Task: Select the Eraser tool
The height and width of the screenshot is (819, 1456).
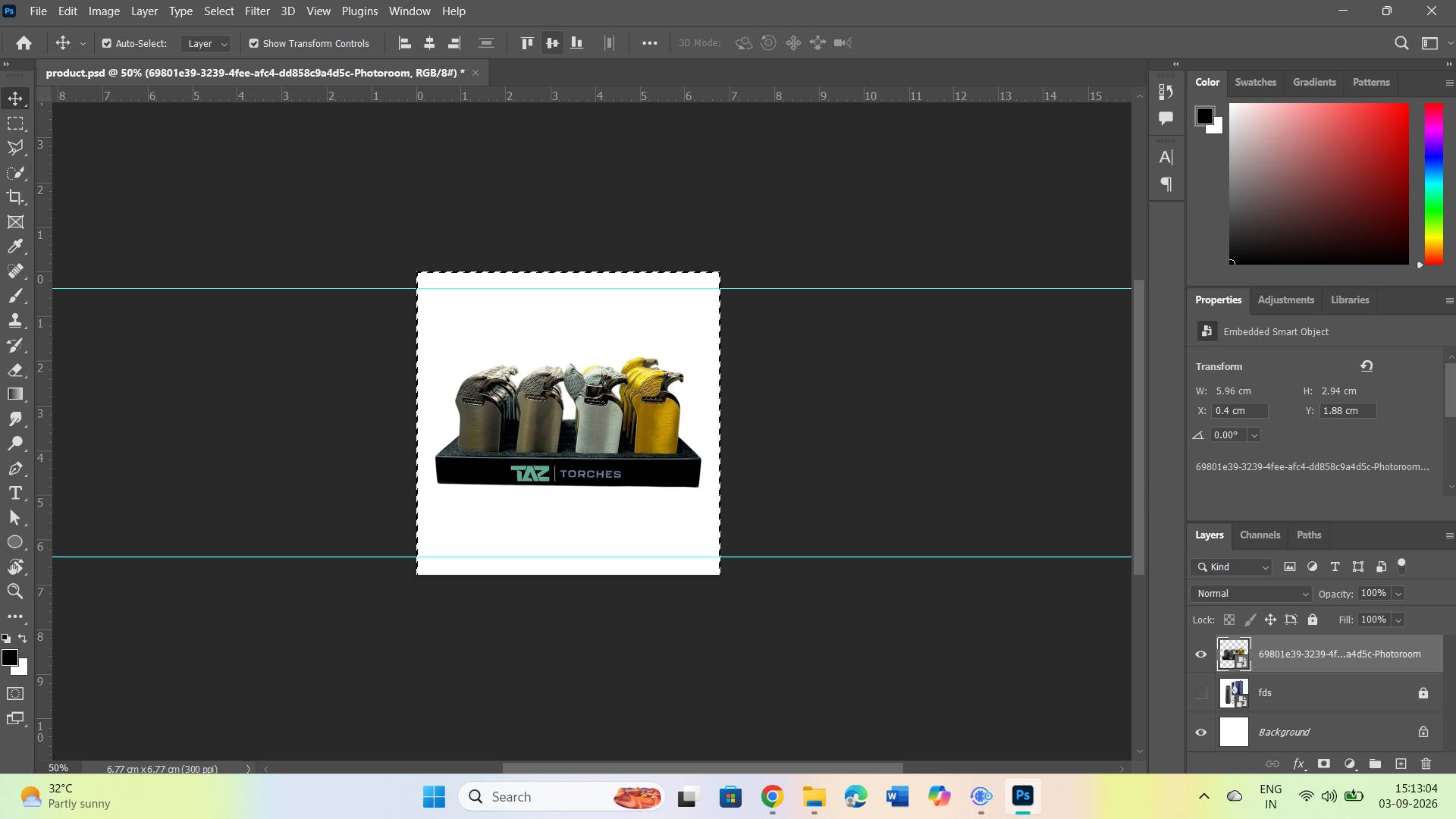Action: pyautogui.click(x=15, y=370)
